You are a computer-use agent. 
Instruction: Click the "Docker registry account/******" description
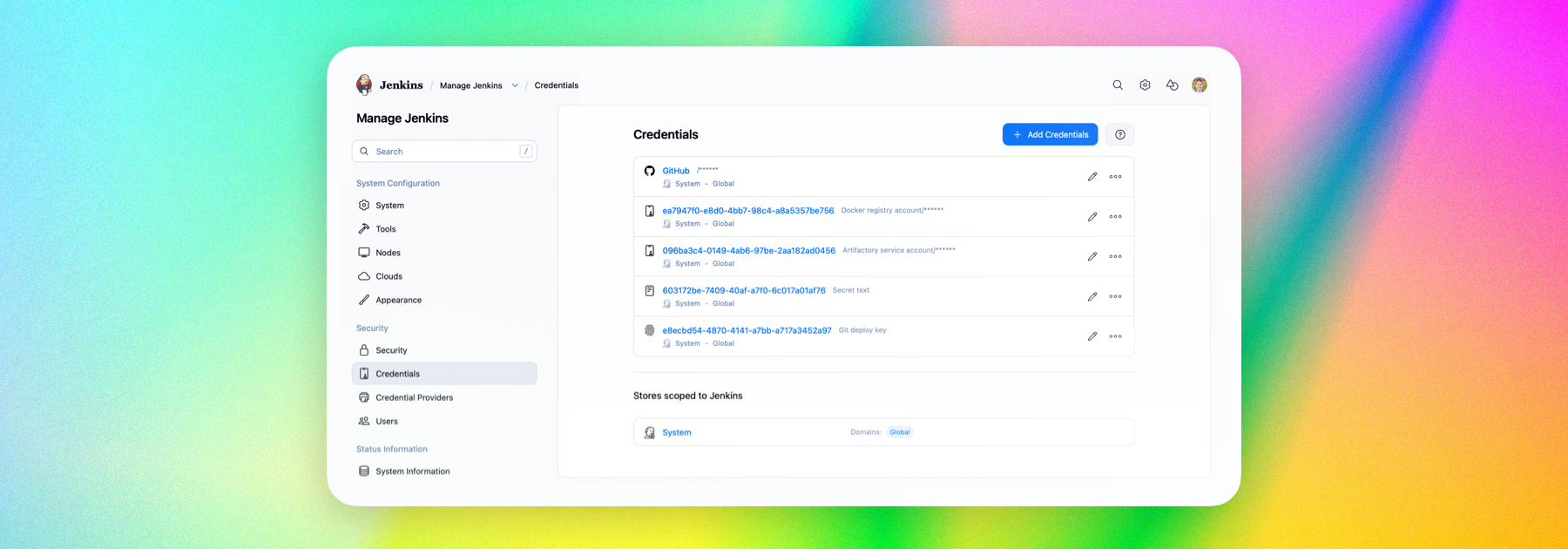click(892, 210)
